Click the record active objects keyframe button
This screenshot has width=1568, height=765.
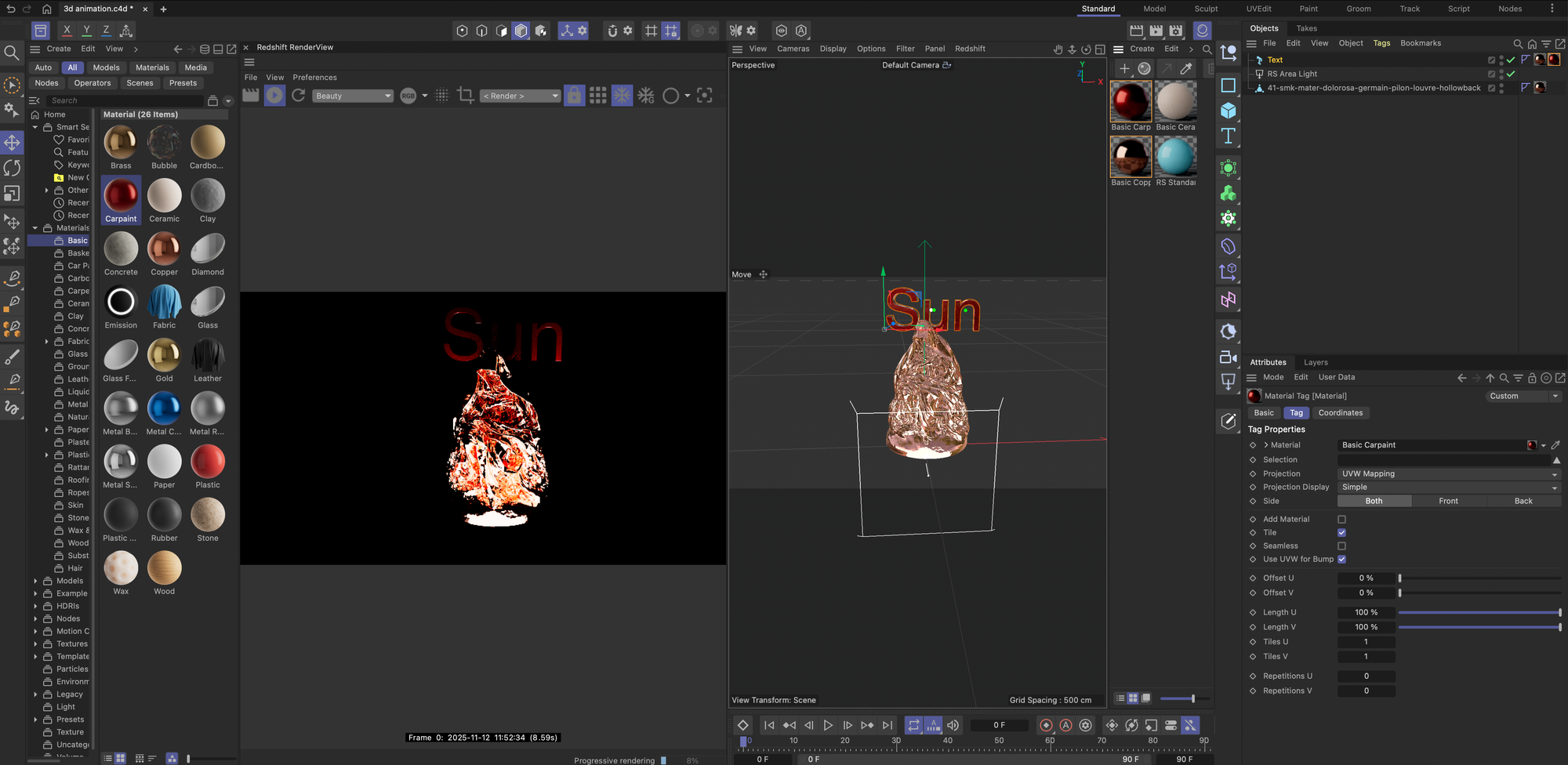pyautogui.click(x=1046, y=725)
